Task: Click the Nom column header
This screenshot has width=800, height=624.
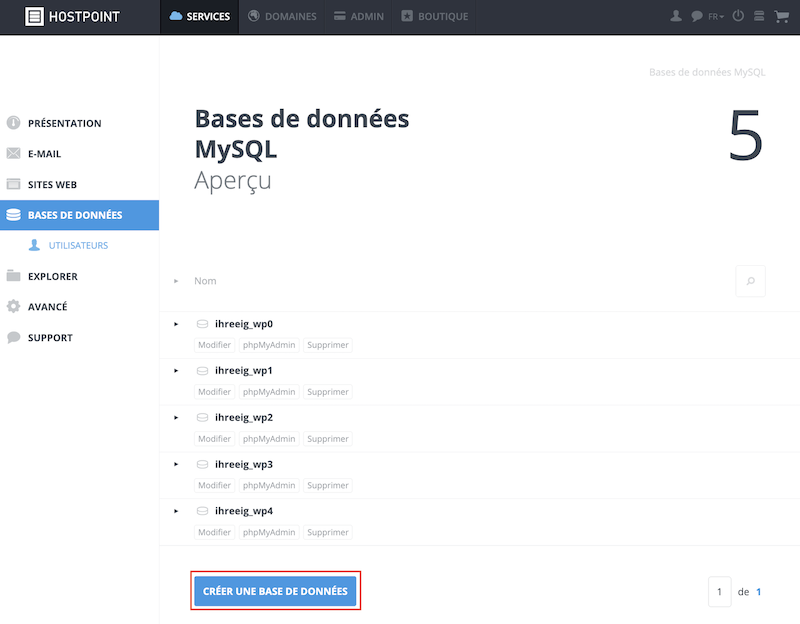Action: (x=205, y=281)
